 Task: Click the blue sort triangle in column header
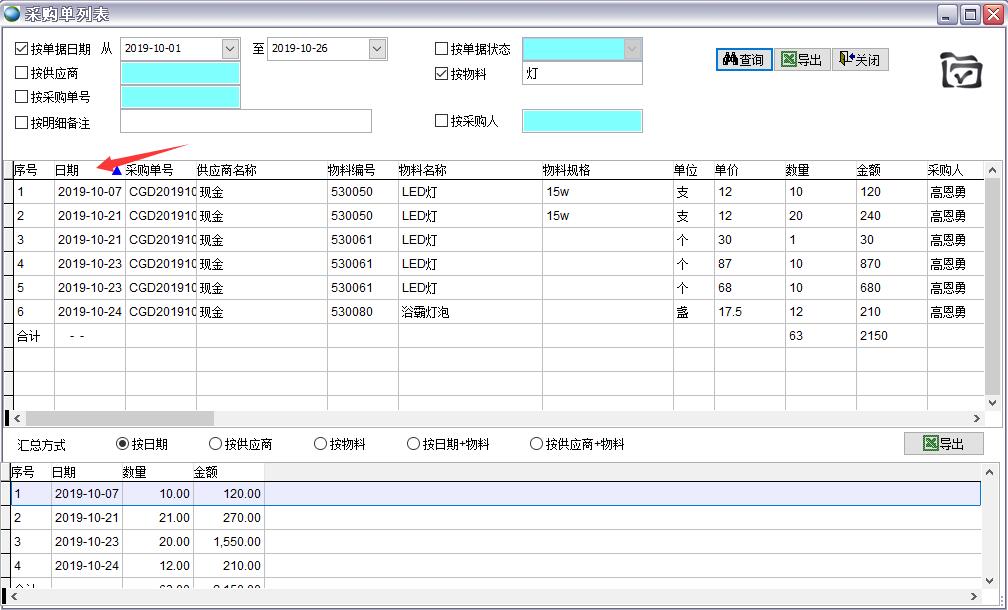[x=117, y=171]
